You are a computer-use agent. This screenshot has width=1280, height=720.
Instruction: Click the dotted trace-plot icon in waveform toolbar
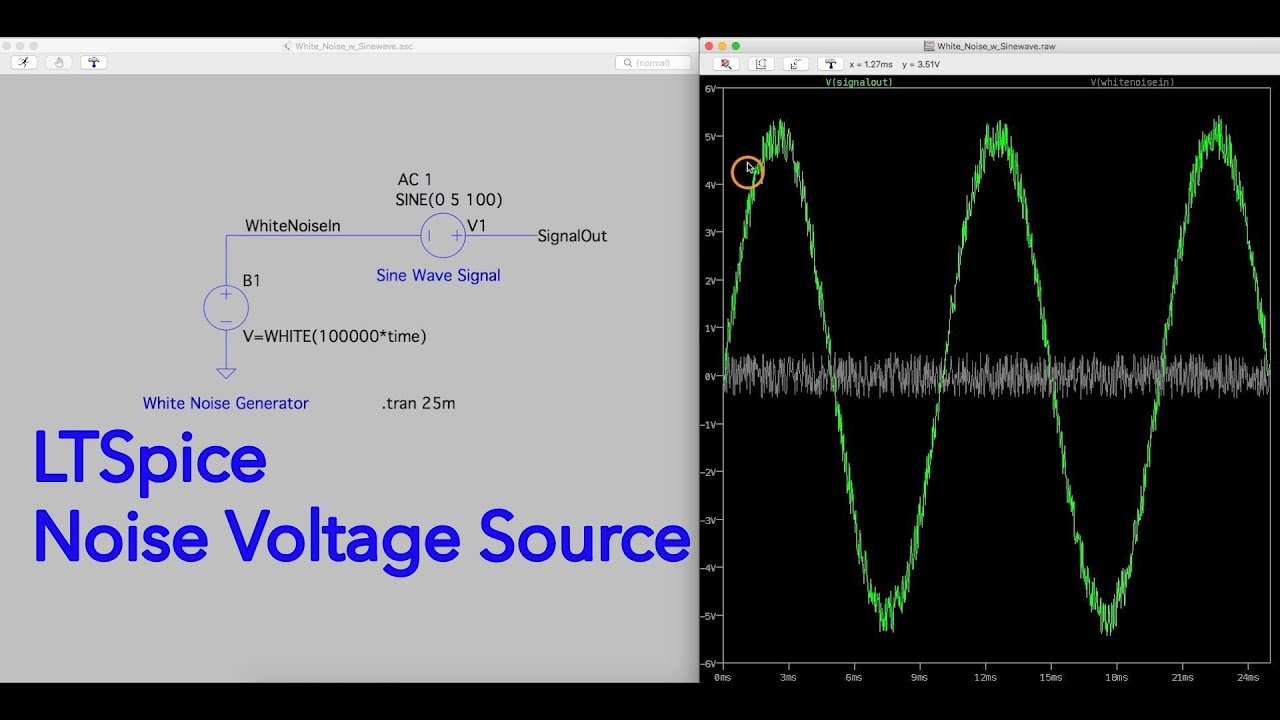coord(796,64)
